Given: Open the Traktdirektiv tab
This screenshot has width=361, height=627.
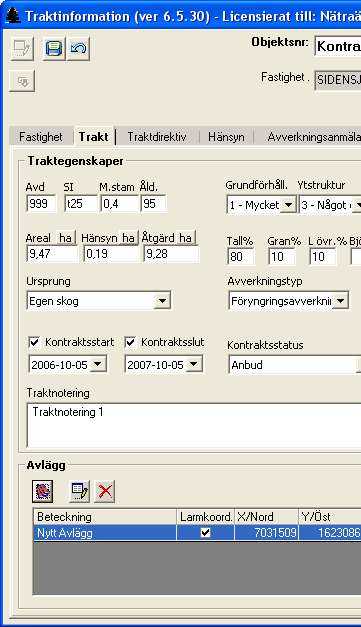Looking at the screenshot, I should (157, 137).
